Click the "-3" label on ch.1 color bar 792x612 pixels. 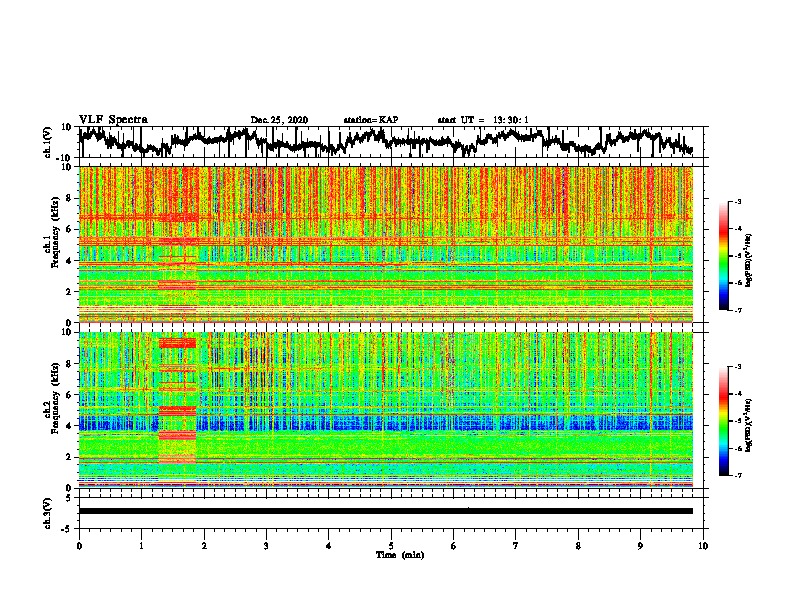(738, 202)
